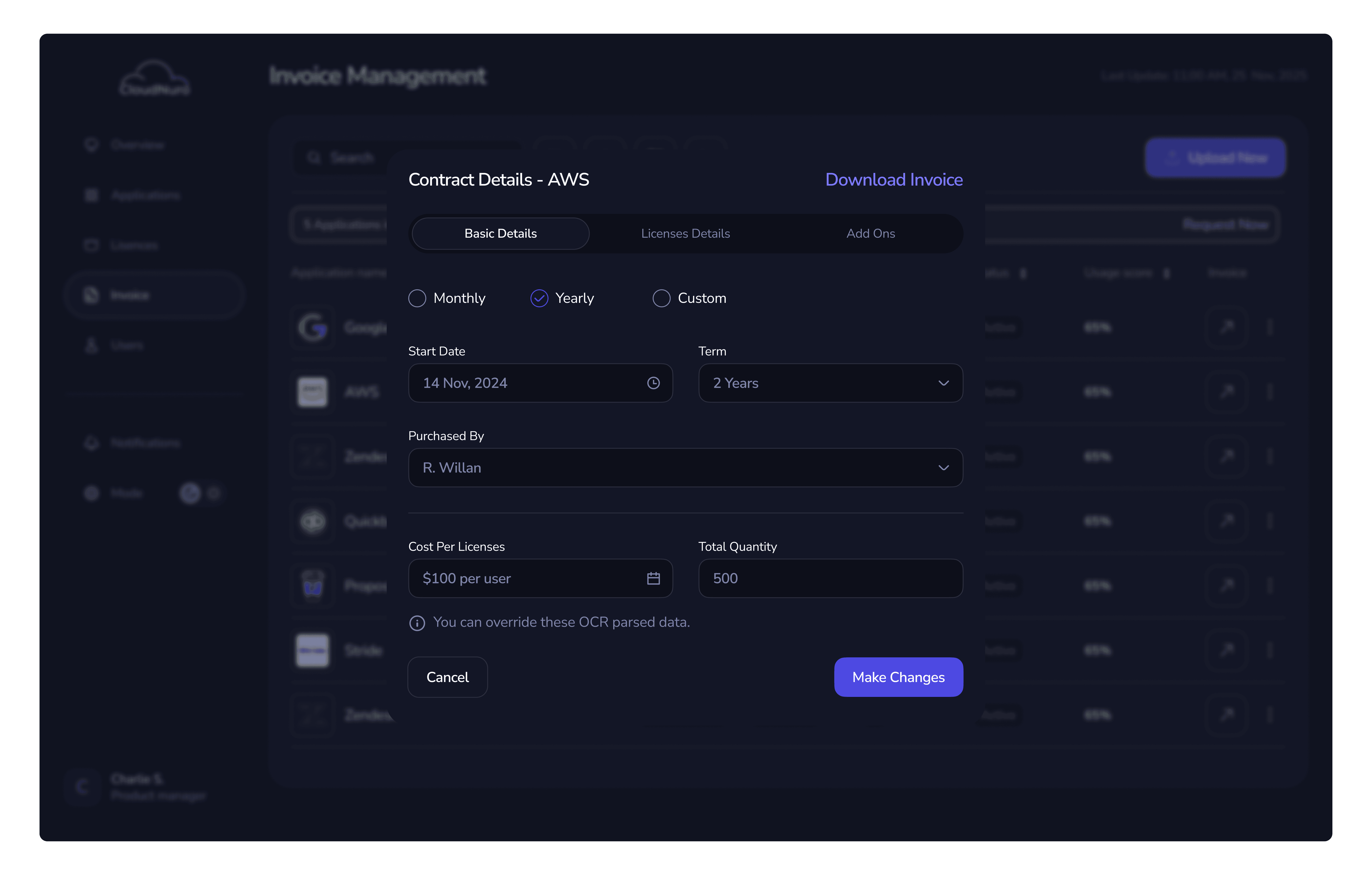Click the Google app logo in list

[312, 327]
